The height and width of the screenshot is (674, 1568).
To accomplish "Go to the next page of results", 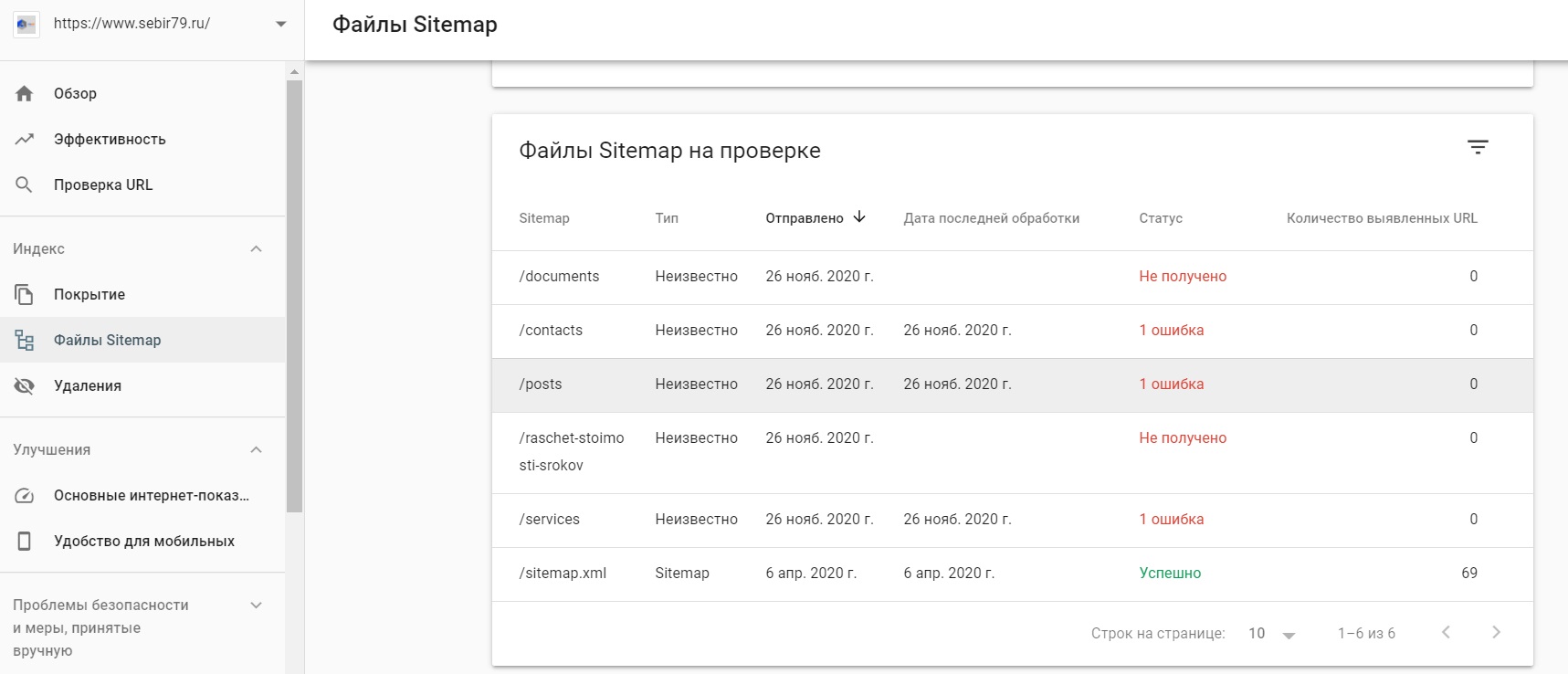I will [1496, 632].
